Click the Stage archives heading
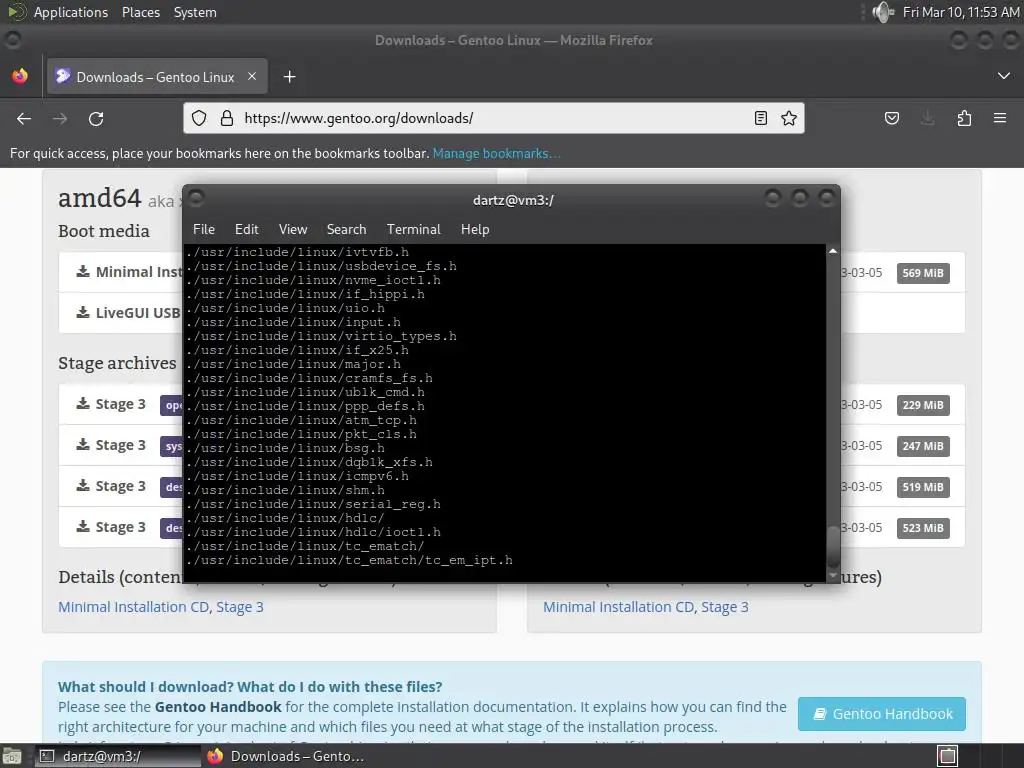This screenshot has height=768, width=1024. point(117,362)
